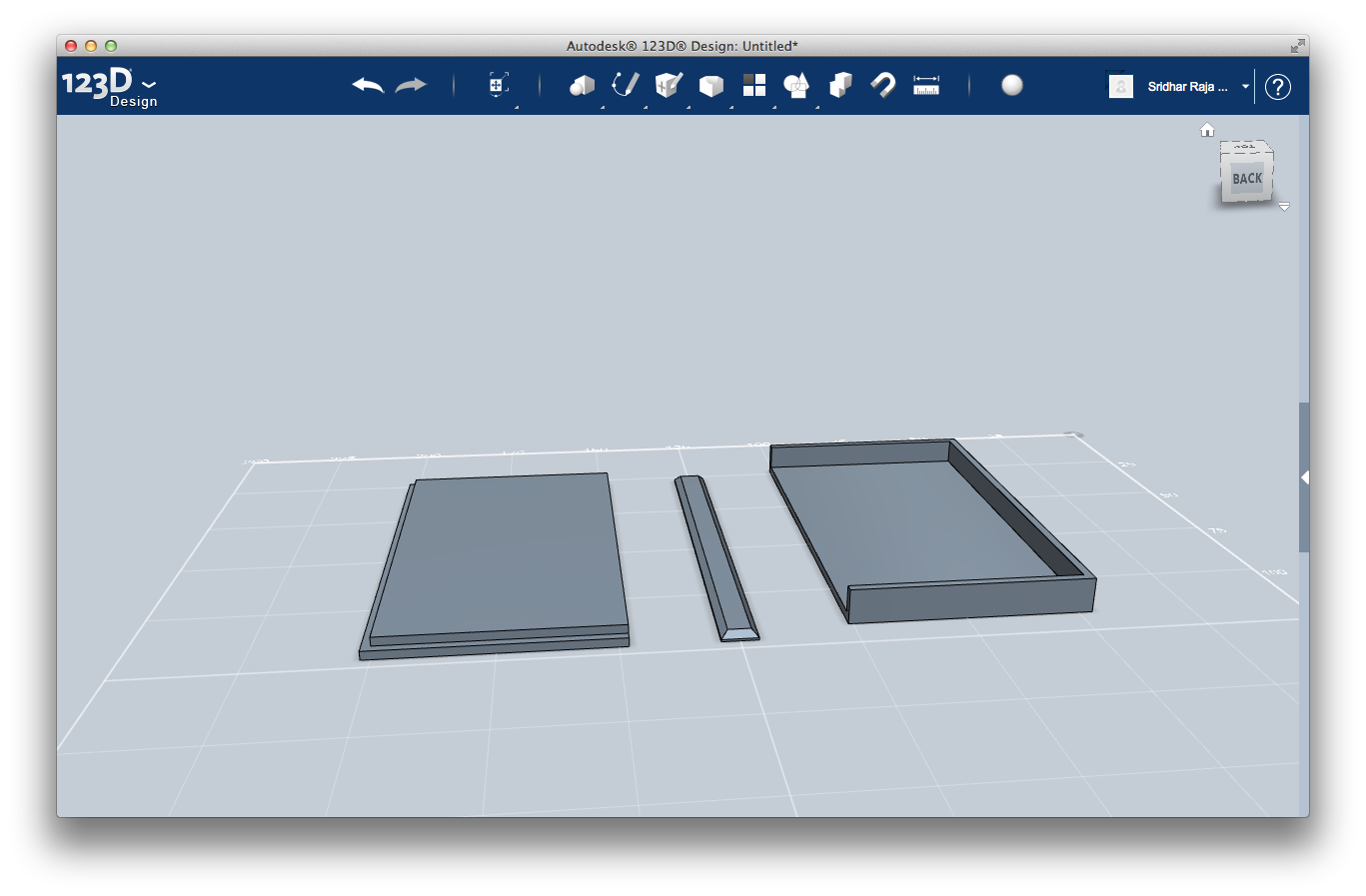Choose the Modify tool
This screenshot has height=896, width=1366.
coord(711,85)
